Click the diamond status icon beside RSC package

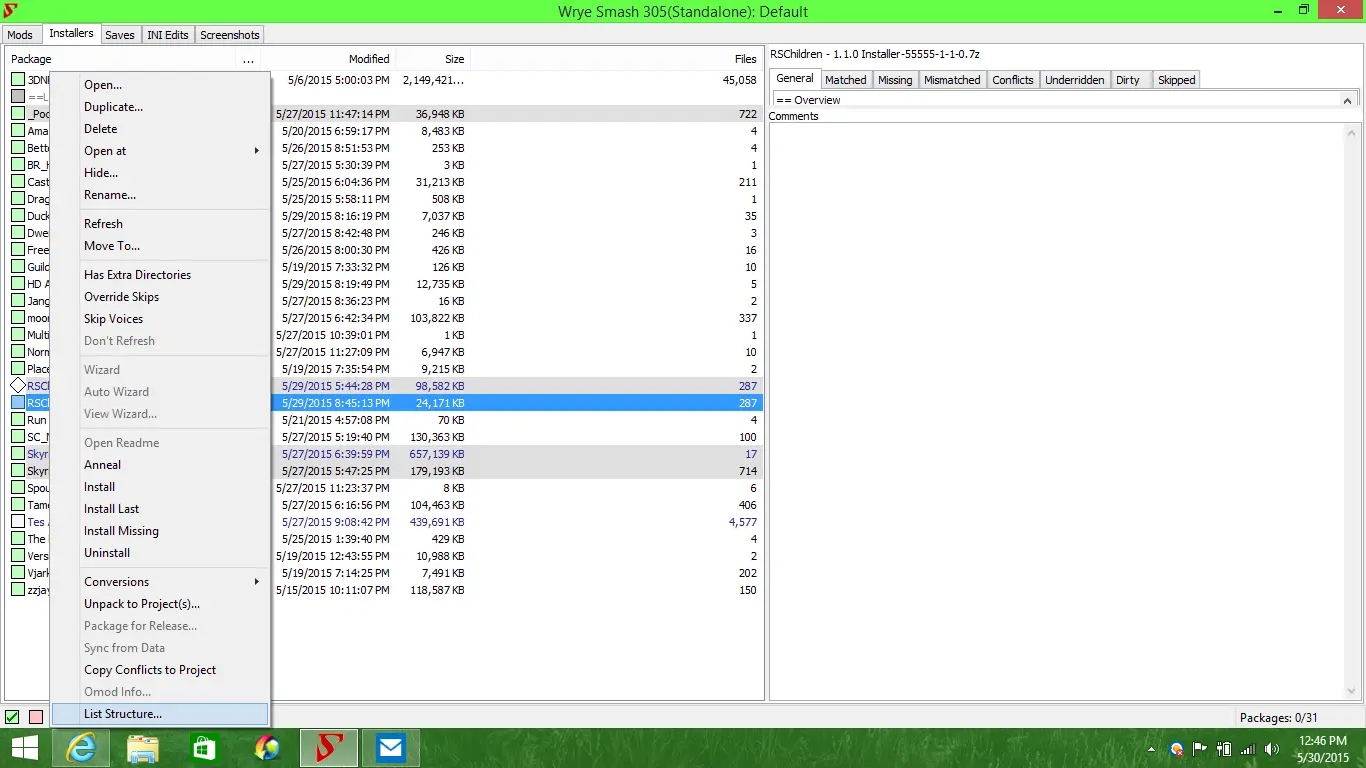pyautogui.click(x=18, y=386)
